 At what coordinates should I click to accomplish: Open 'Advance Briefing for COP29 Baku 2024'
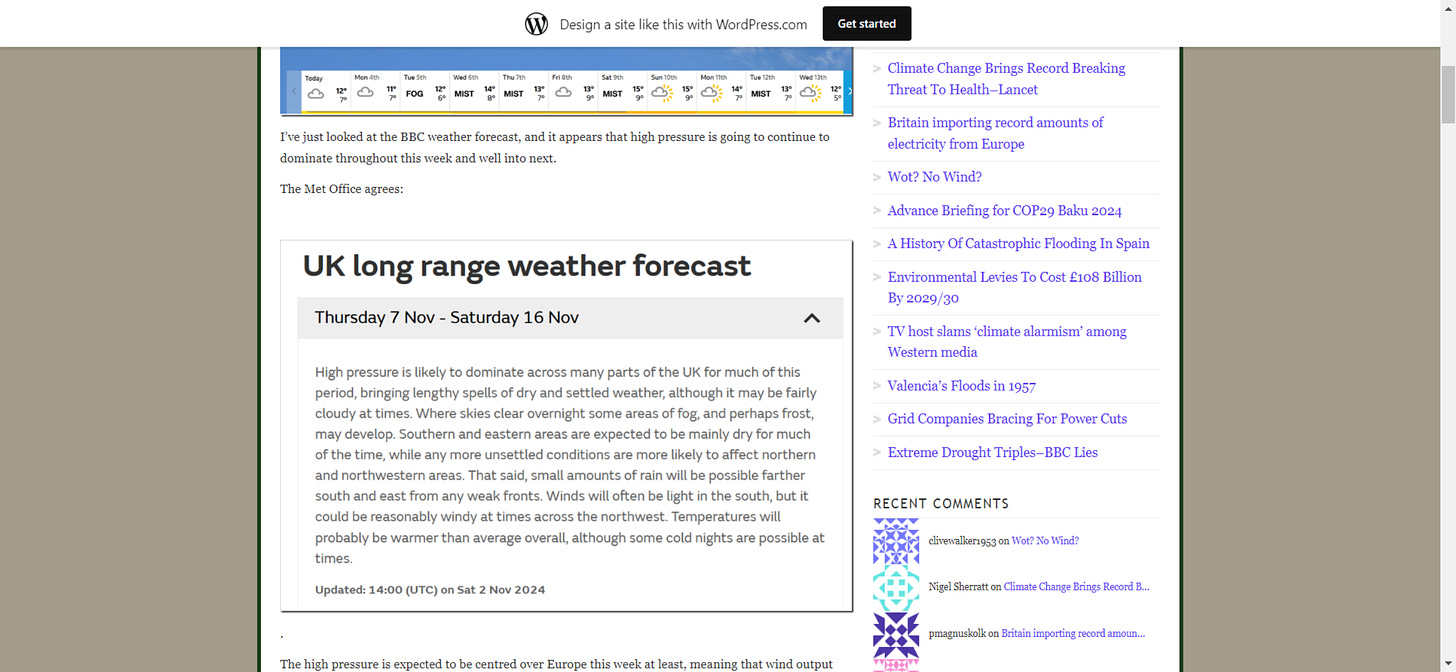tap(1004, 211)
